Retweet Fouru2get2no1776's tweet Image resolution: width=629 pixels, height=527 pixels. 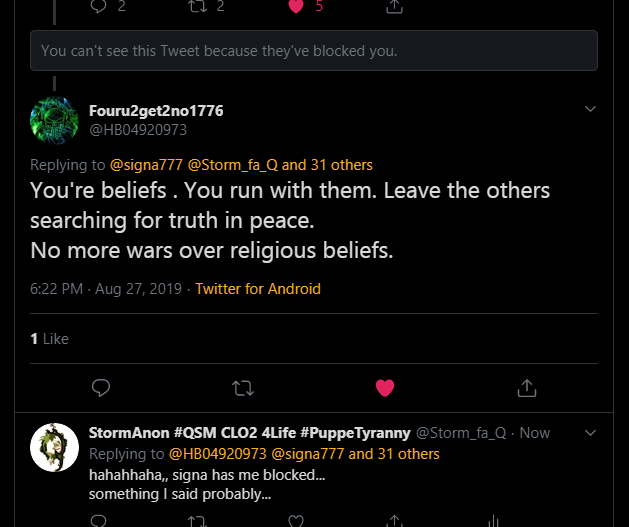coord(242,387)
